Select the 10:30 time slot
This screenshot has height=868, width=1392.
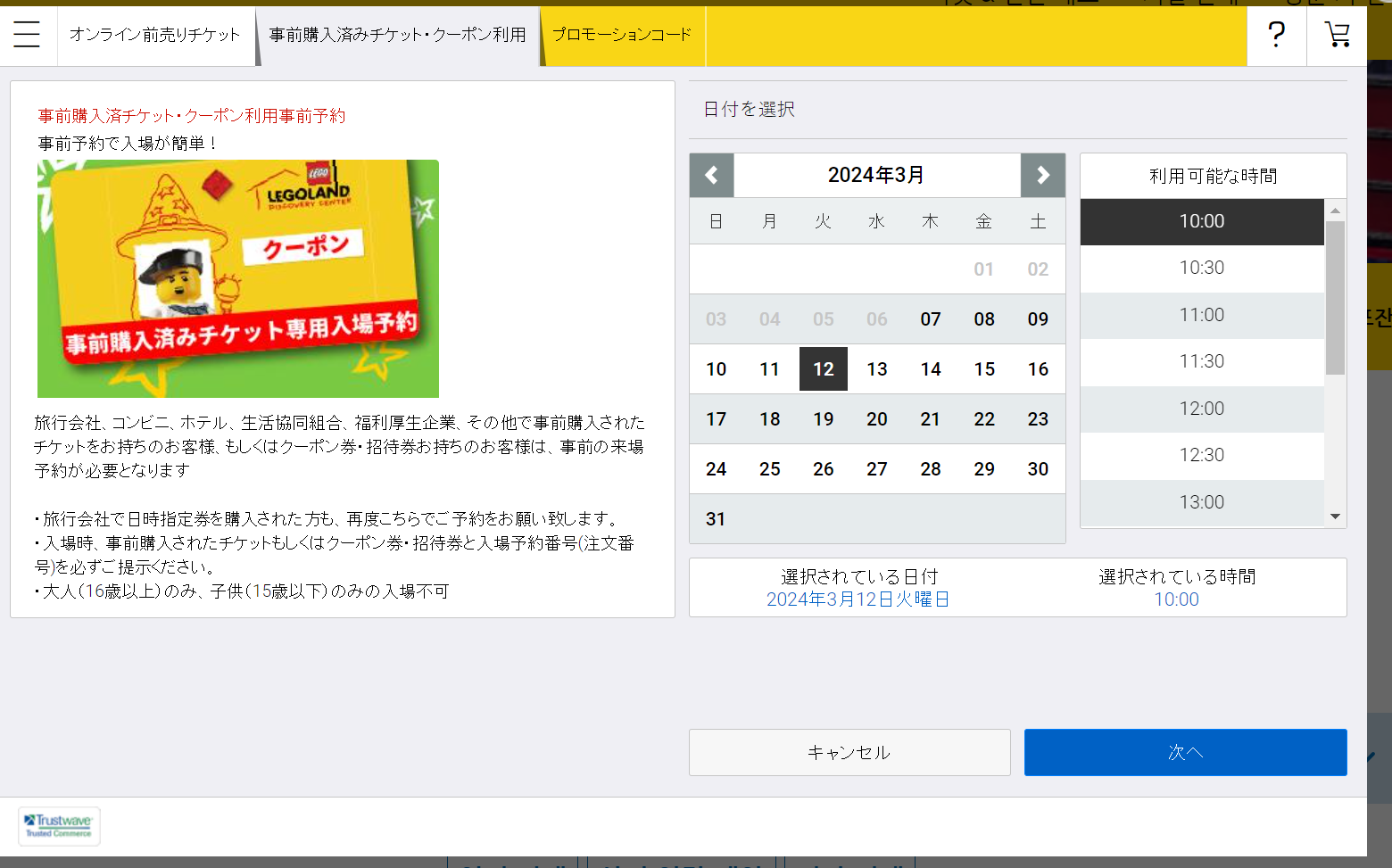point(1202,269)
